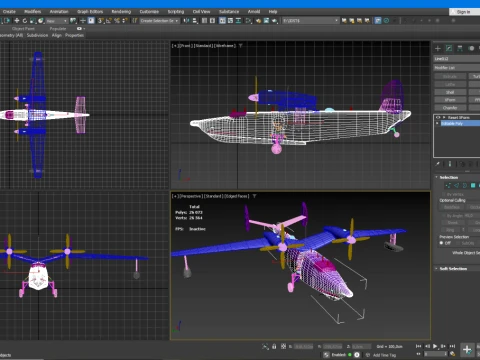Expand Editable Poly sub-object arrow

point(438,124)
